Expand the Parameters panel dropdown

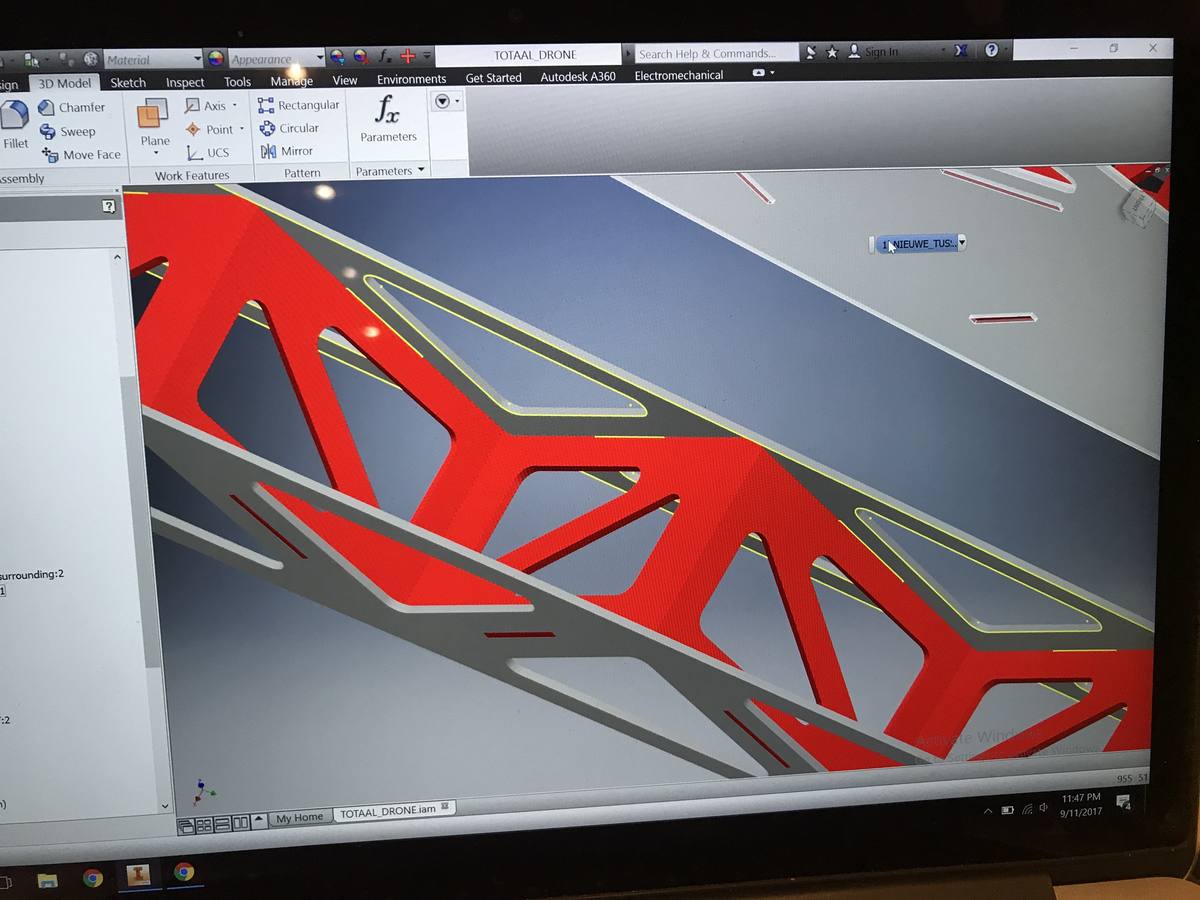(x=420, y=170)
